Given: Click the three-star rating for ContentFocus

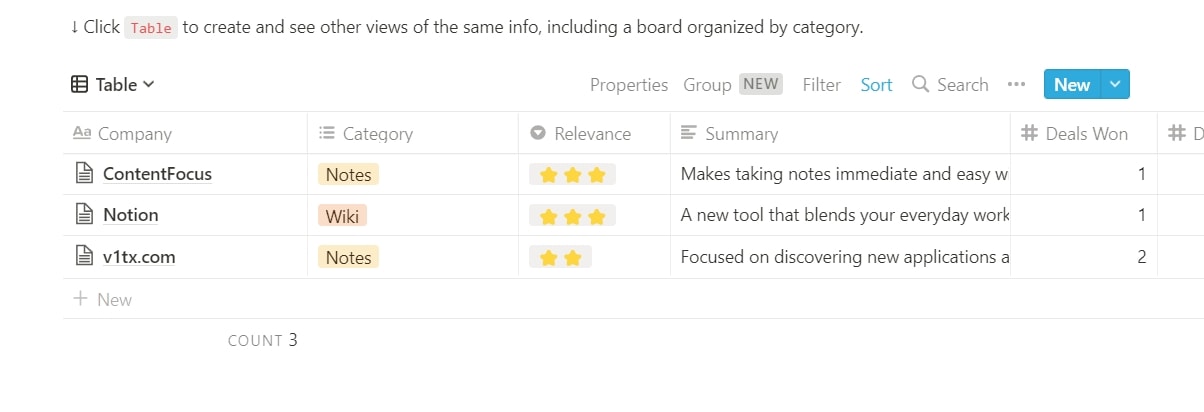Looking at the screenshot, I should pyautogui.click(x=572, y=175).
